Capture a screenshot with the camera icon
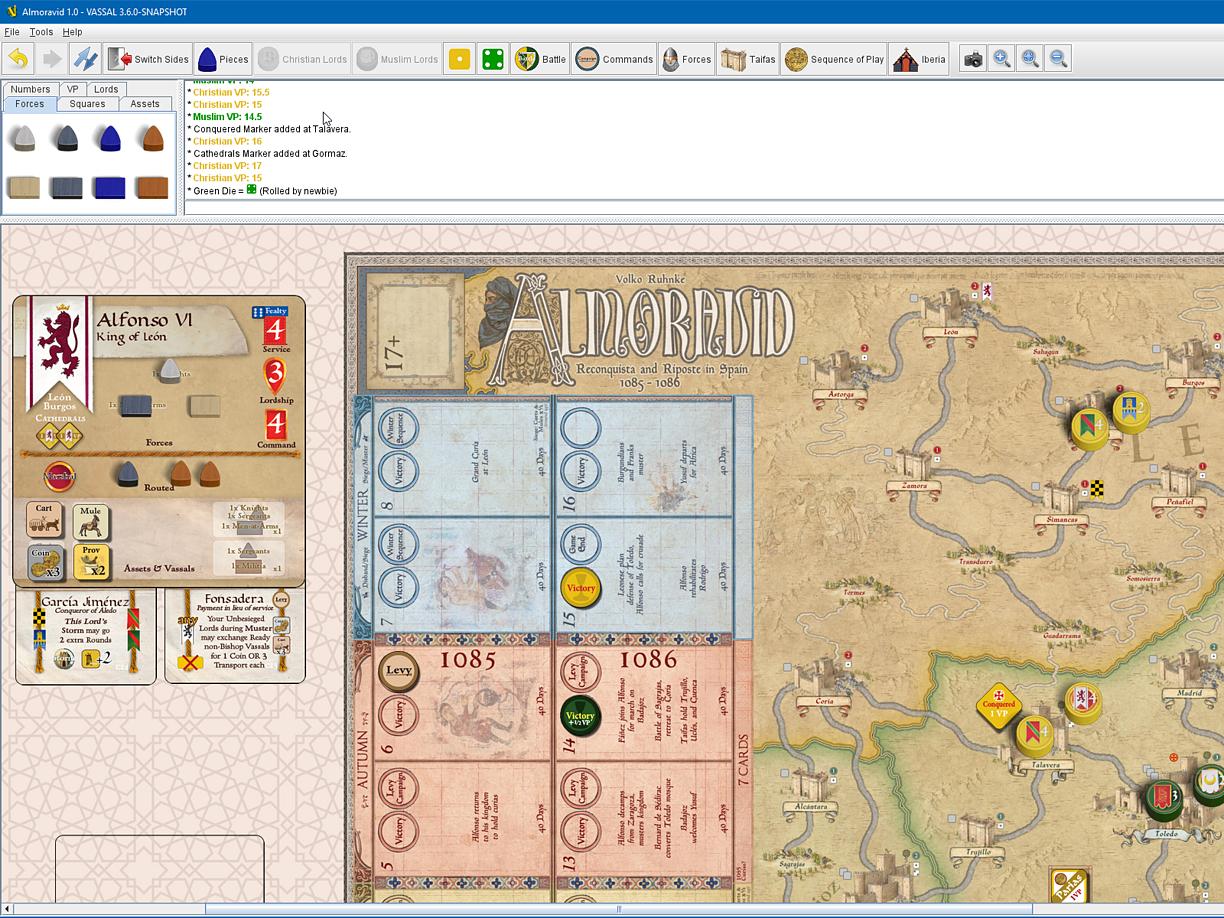The width and height of the screenshot is (1224, 918). (x=971, y=58)
